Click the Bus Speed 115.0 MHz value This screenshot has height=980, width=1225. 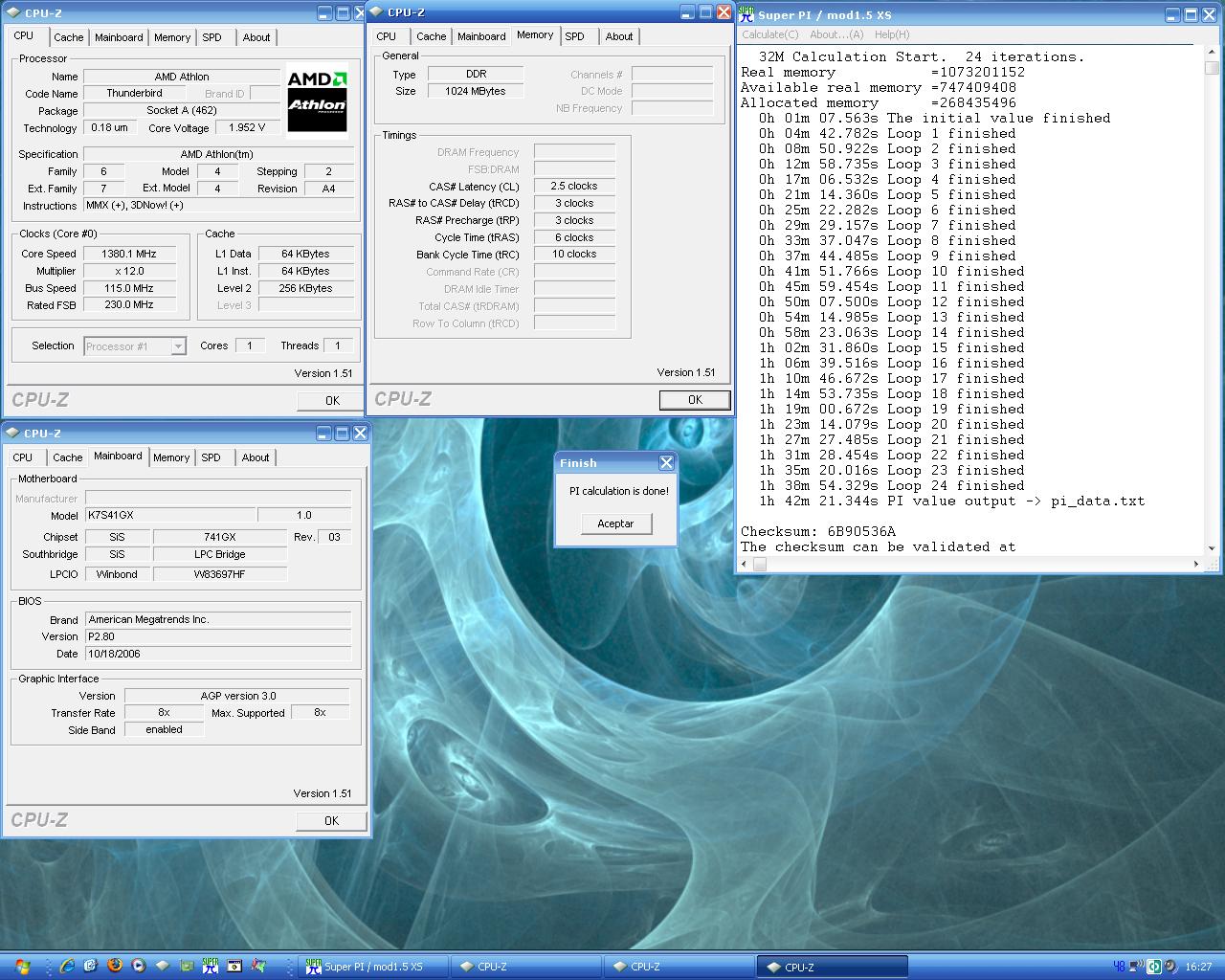(129, 288)
